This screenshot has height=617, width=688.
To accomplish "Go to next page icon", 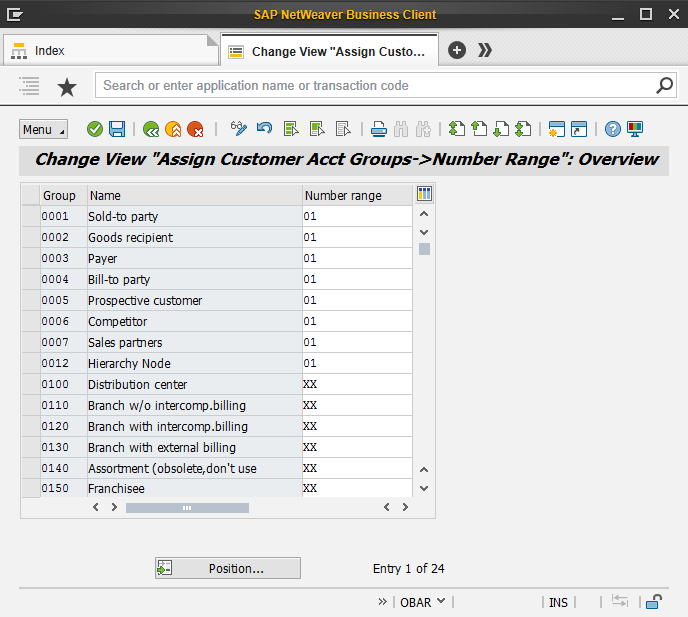I will [x=501, y=129].
